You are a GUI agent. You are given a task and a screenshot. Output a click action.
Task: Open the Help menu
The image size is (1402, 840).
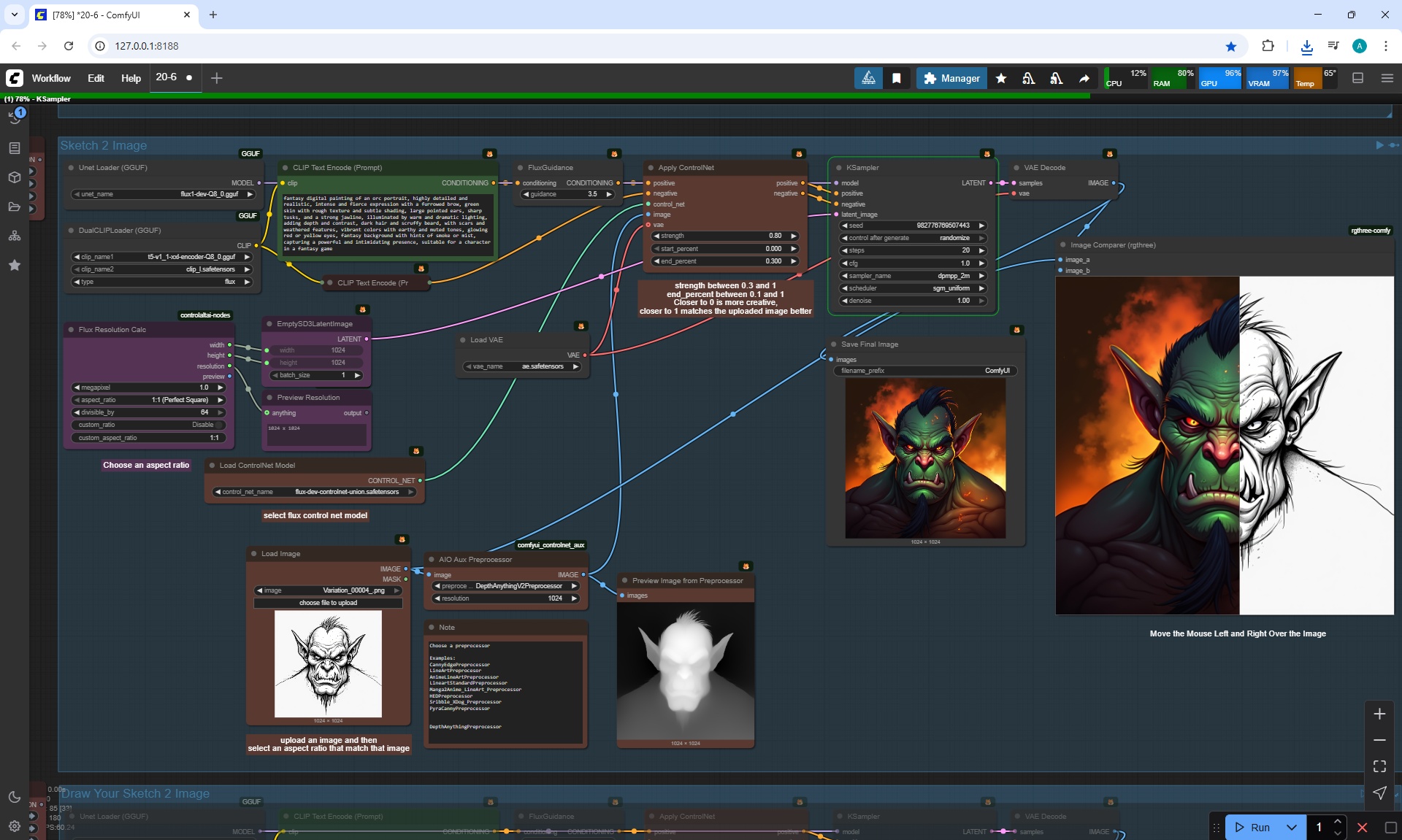(x=131, y=78)
